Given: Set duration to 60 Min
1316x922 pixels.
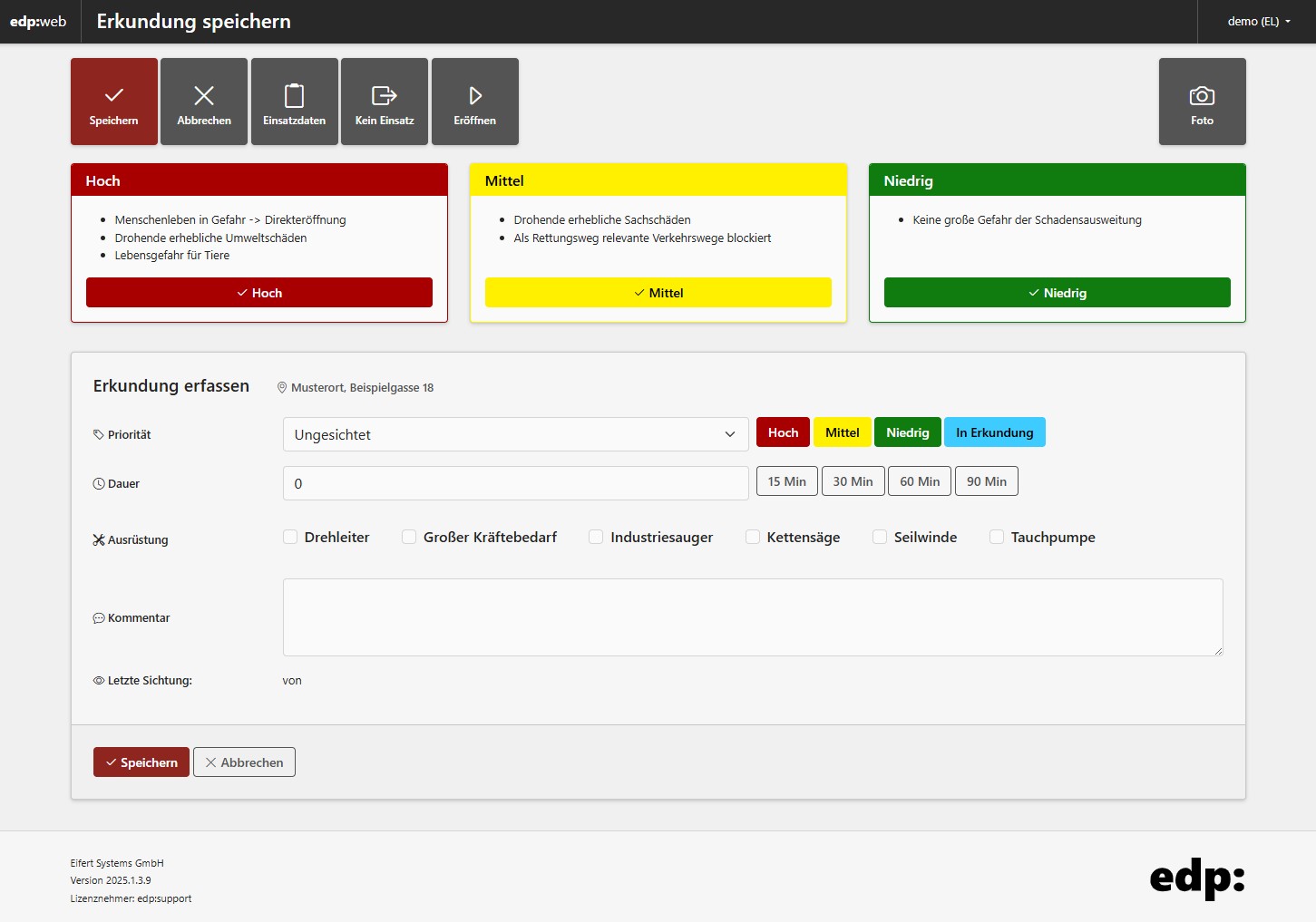Looking at the screenshot, I should click(x=920, y=481).
